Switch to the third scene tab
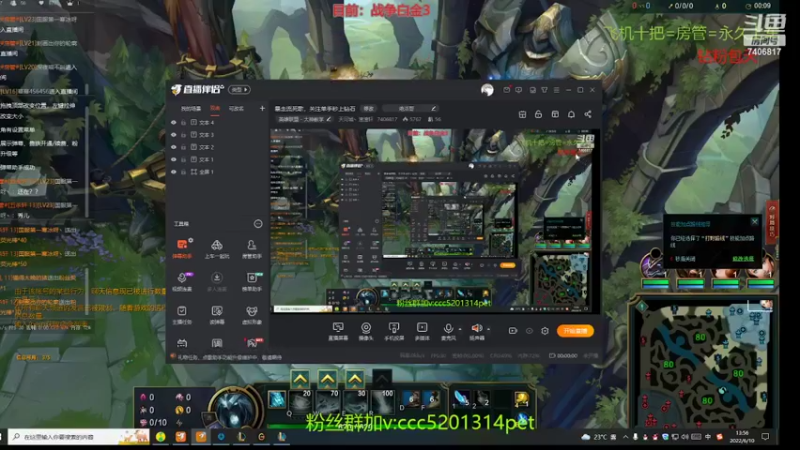This screenshot has height=450, width=800. pos(236,109)
